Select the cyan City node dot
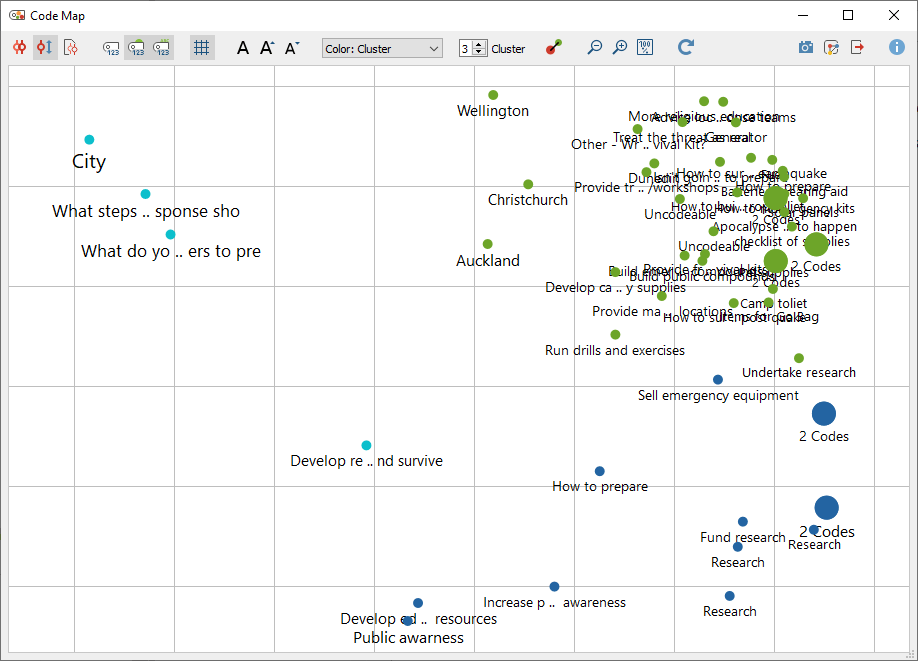 coord(89,139)
